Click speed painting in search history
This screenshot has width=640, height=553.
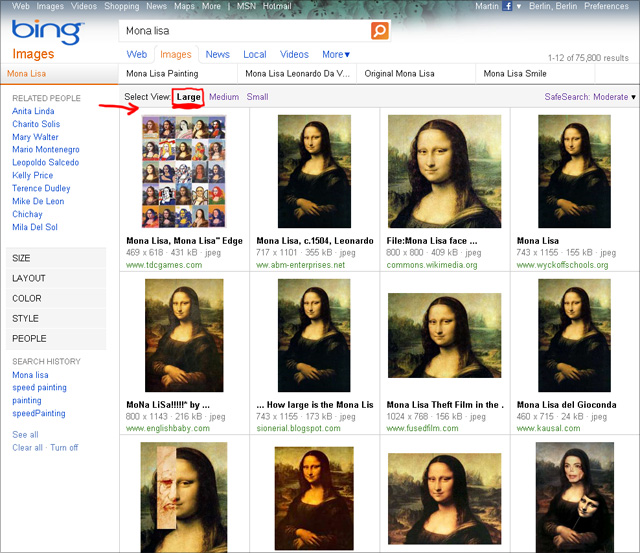tap(39, 387)
